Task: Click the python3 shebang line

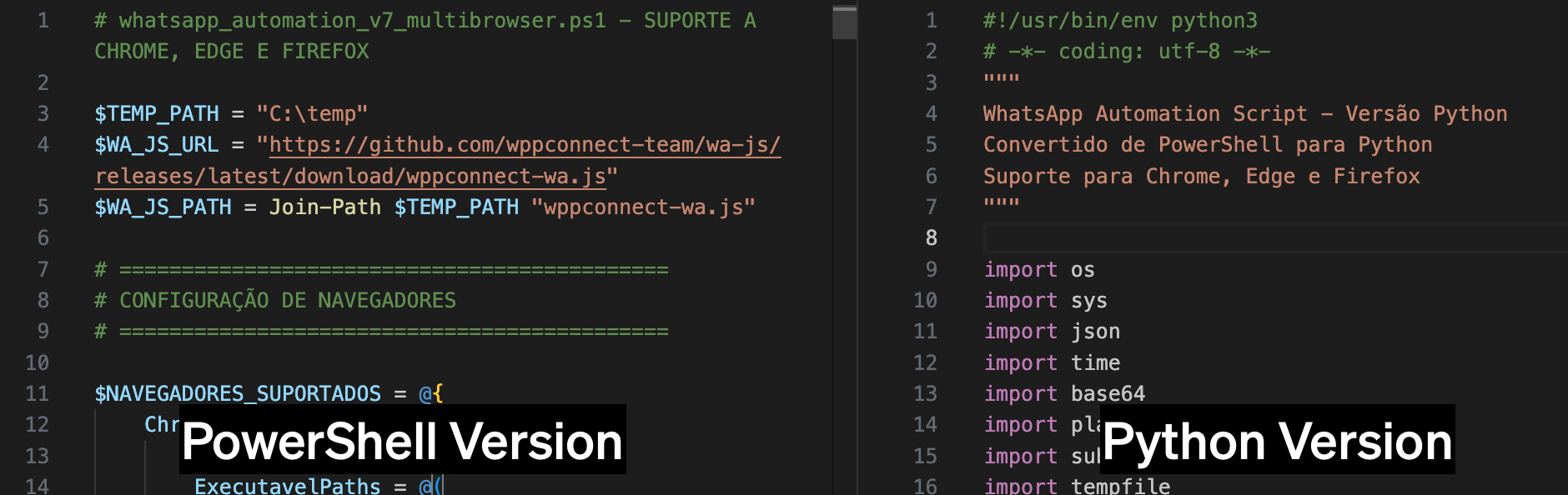Action: [1119, 21]
